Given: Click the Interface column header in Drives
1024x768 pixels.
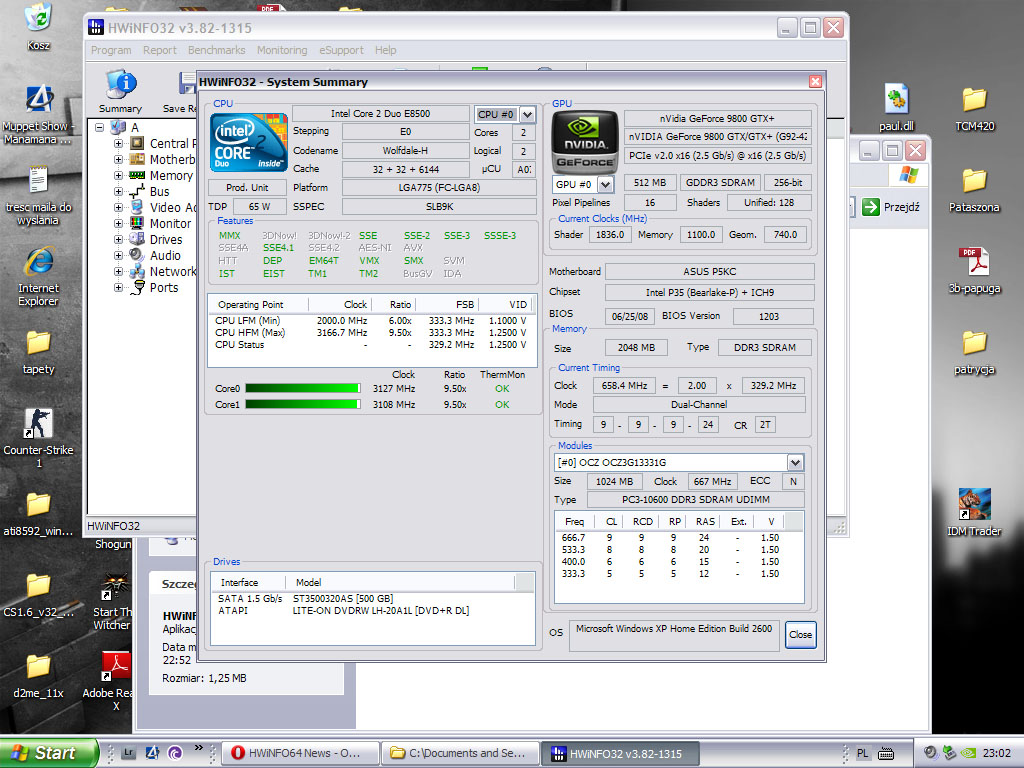Looking at the screenshot, I should click(249, 583).
